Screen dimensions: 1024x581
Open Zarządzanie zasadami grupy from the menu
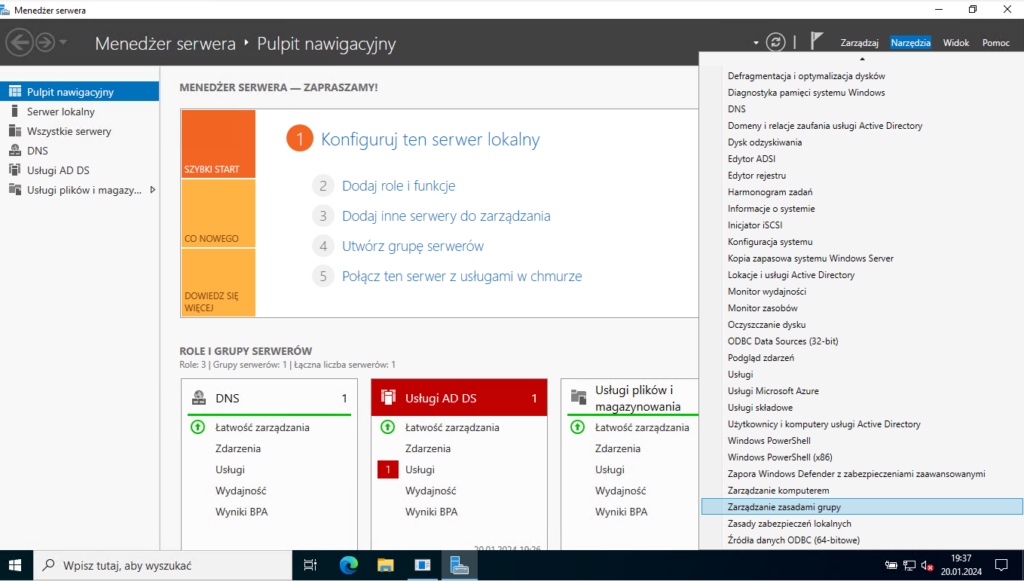pyautogui.click(x=862, y=507)
